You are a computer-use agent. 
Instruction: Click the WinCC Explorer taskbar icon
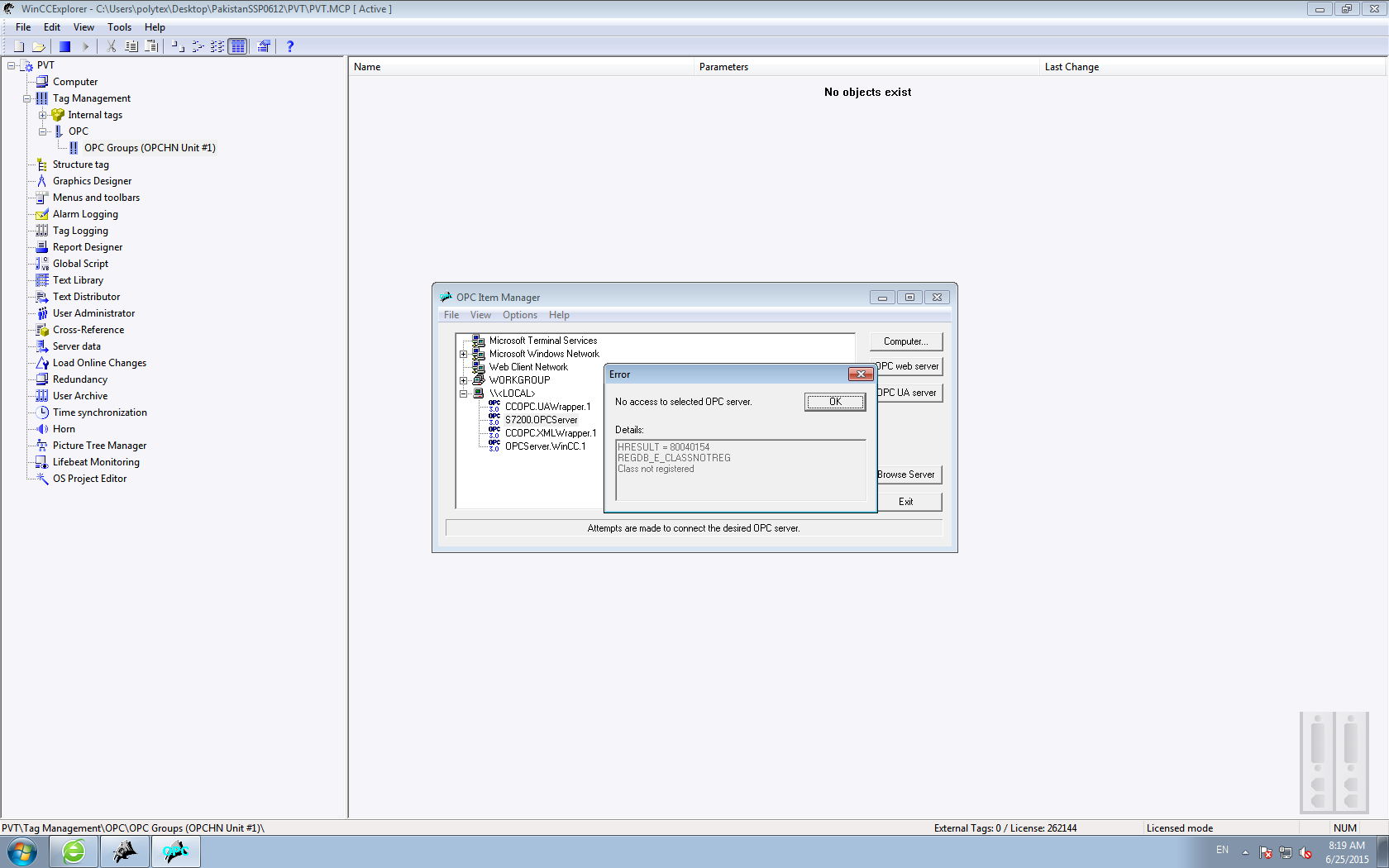[125, 851]
